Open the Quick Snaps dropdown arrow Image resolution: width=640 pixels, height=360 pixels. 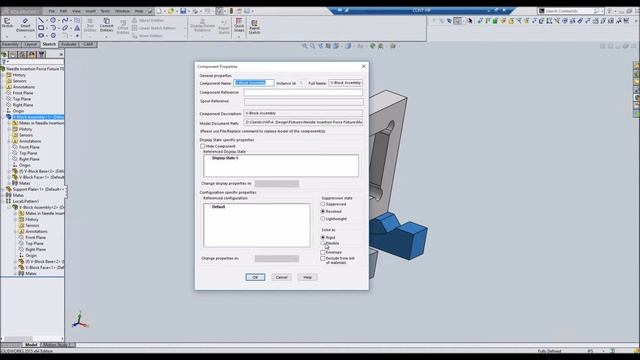click(x=239, y=37)
